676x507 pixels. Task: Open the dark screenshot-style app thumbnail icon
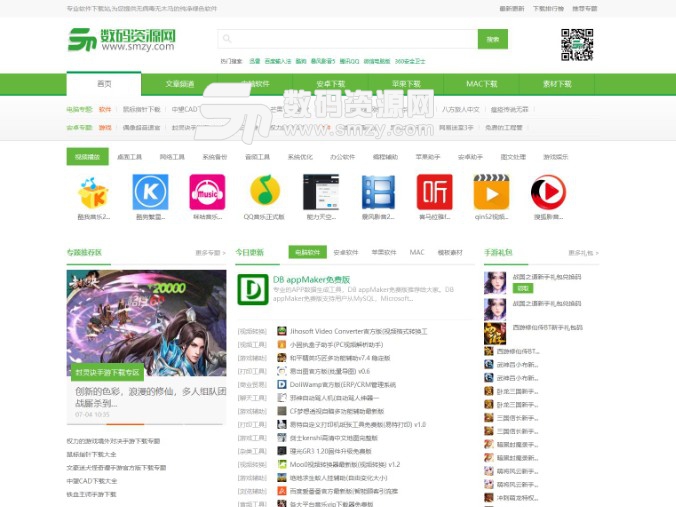coord(321,192)
